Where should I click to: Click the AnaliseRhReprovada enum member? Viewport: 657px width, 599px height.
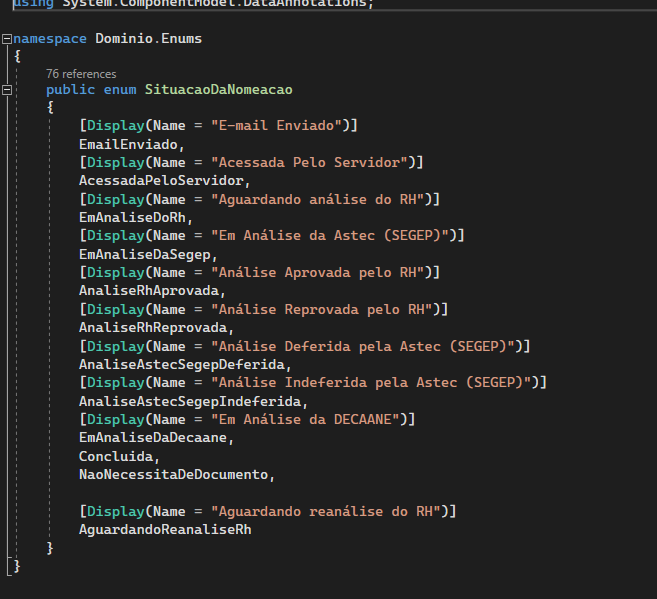153,328
